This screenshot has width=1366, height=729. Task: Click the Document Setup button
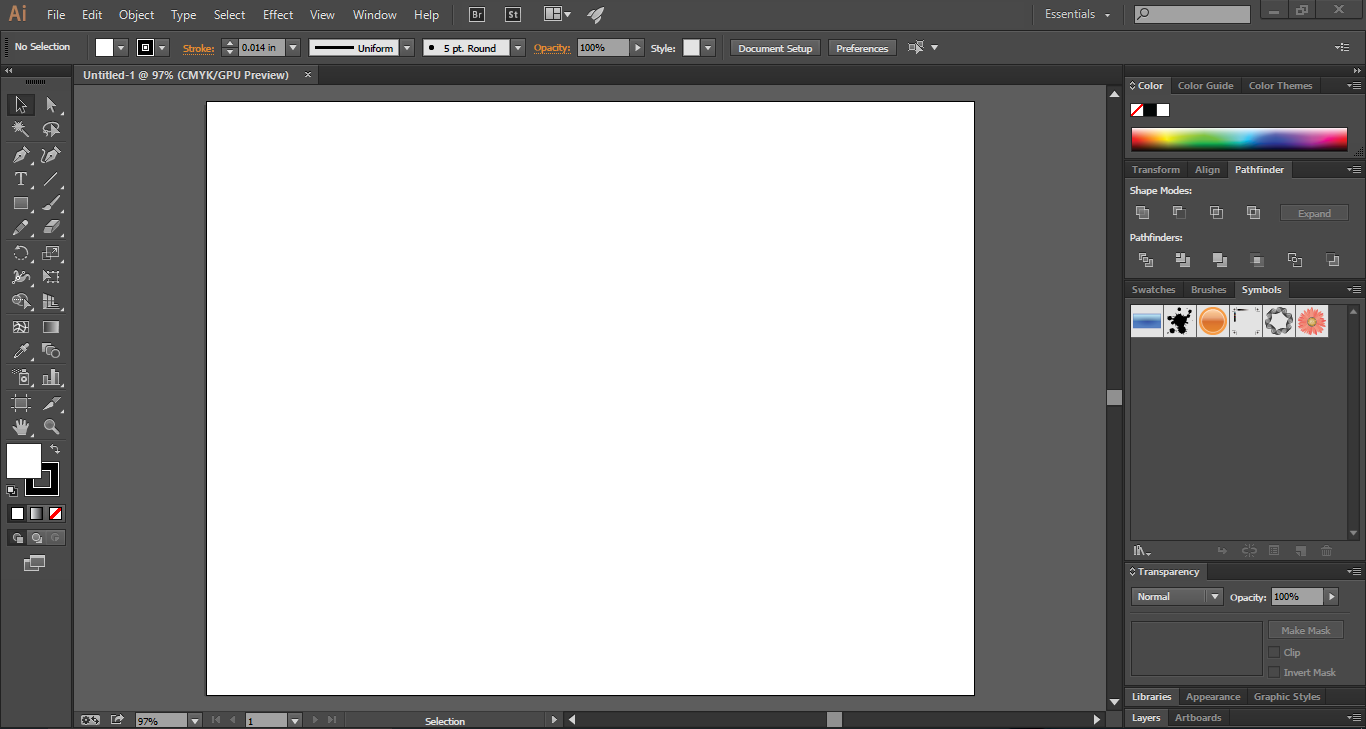pyautogui.click(x=775, y=48)
